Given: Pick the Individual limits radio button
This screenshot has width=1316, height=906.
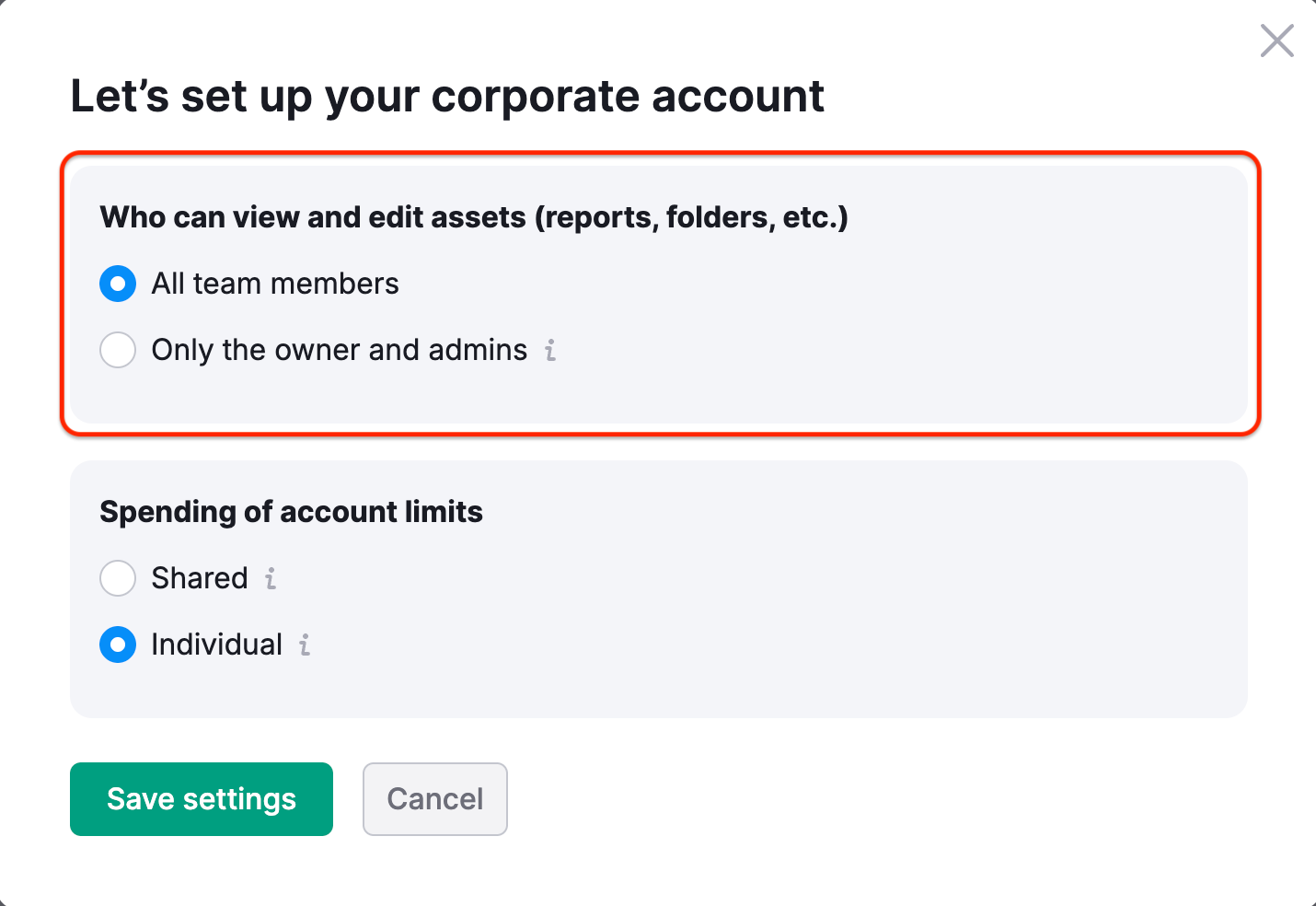Looking at the screenshot, I should pos(118,645).
